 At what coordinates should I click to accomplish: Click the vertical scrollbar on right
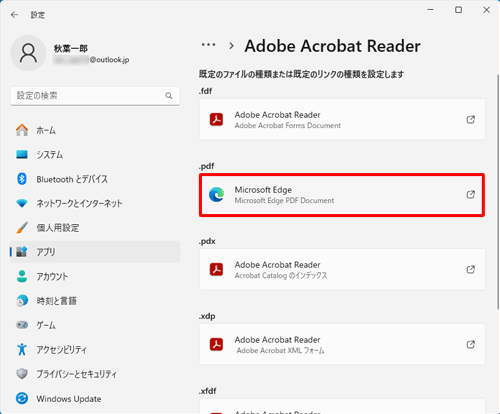(x=498, y=192)
